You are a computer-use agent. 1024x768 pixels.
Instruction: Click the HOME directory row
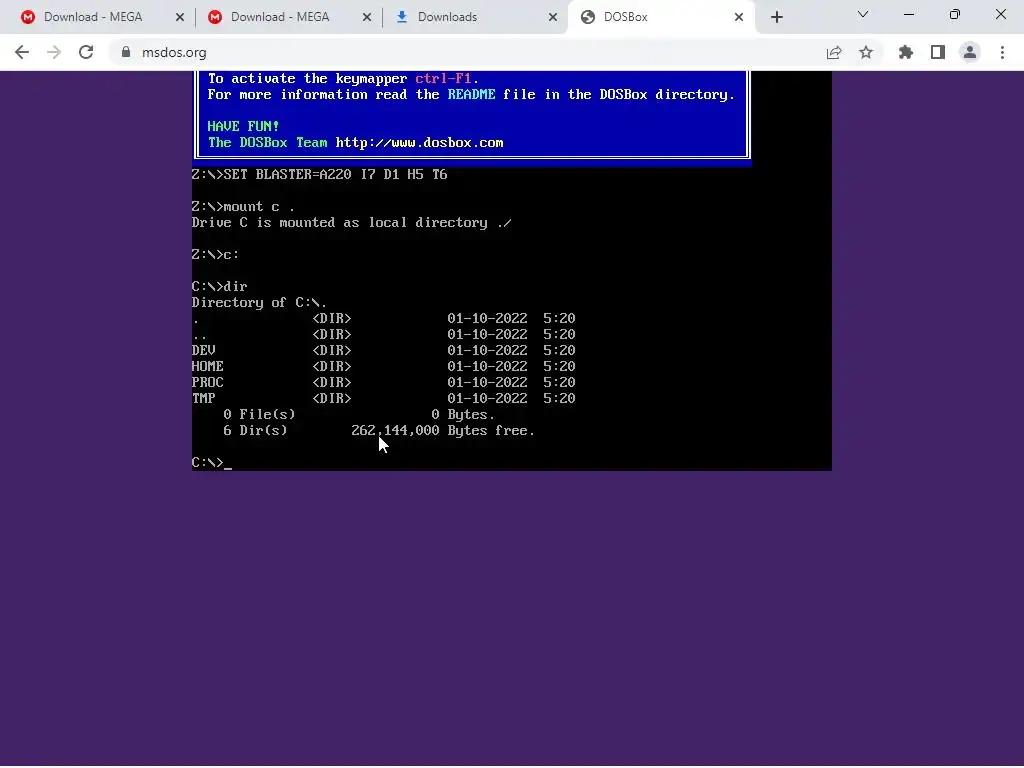(x=383, y=367)
